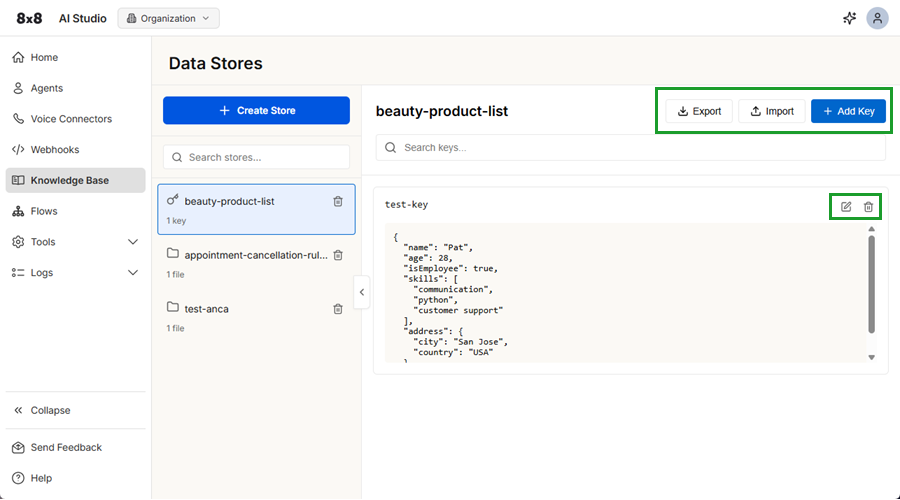Click Add Key button

click(x=848, y=111)
